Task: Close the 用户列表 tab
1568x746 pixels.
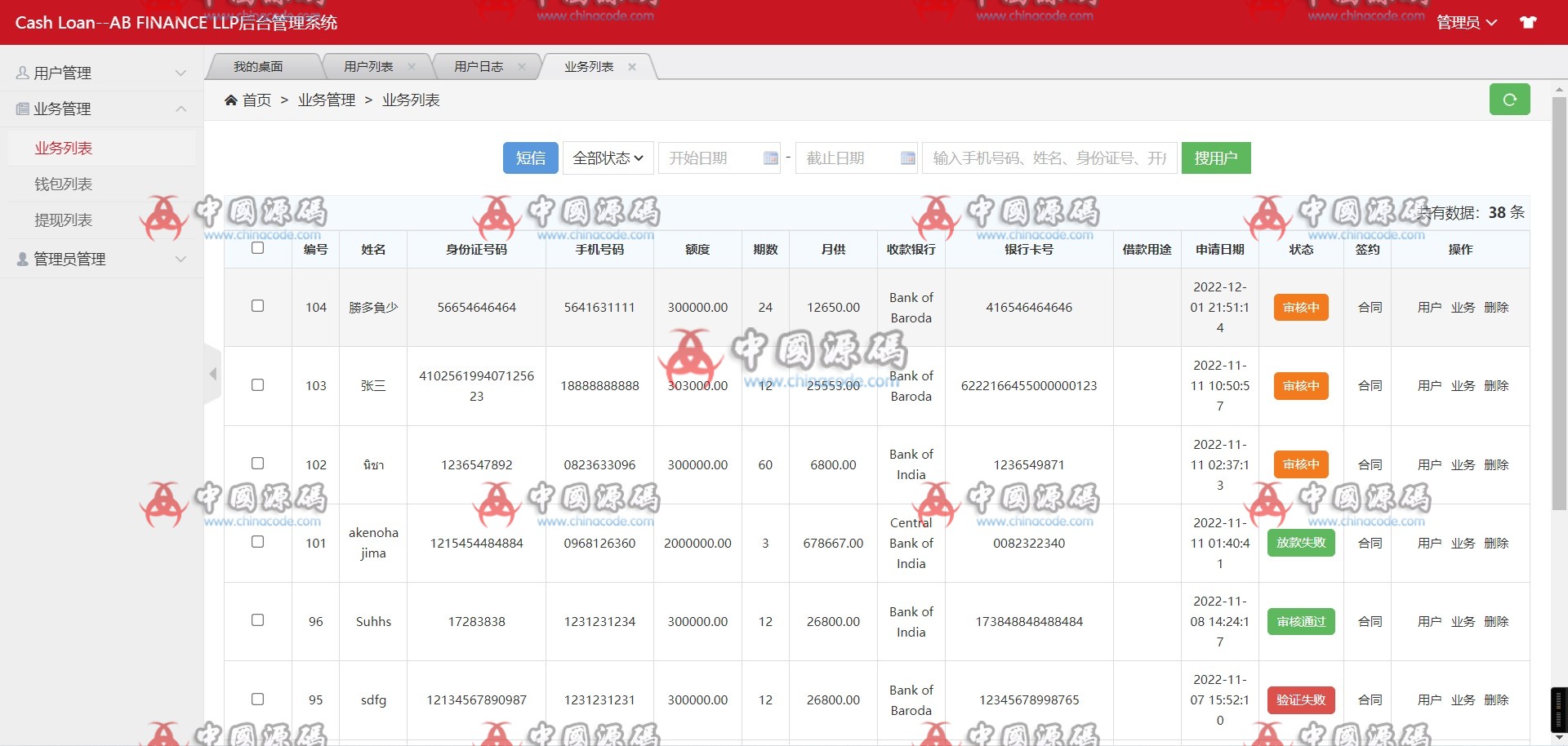Action: click(412, 67)
